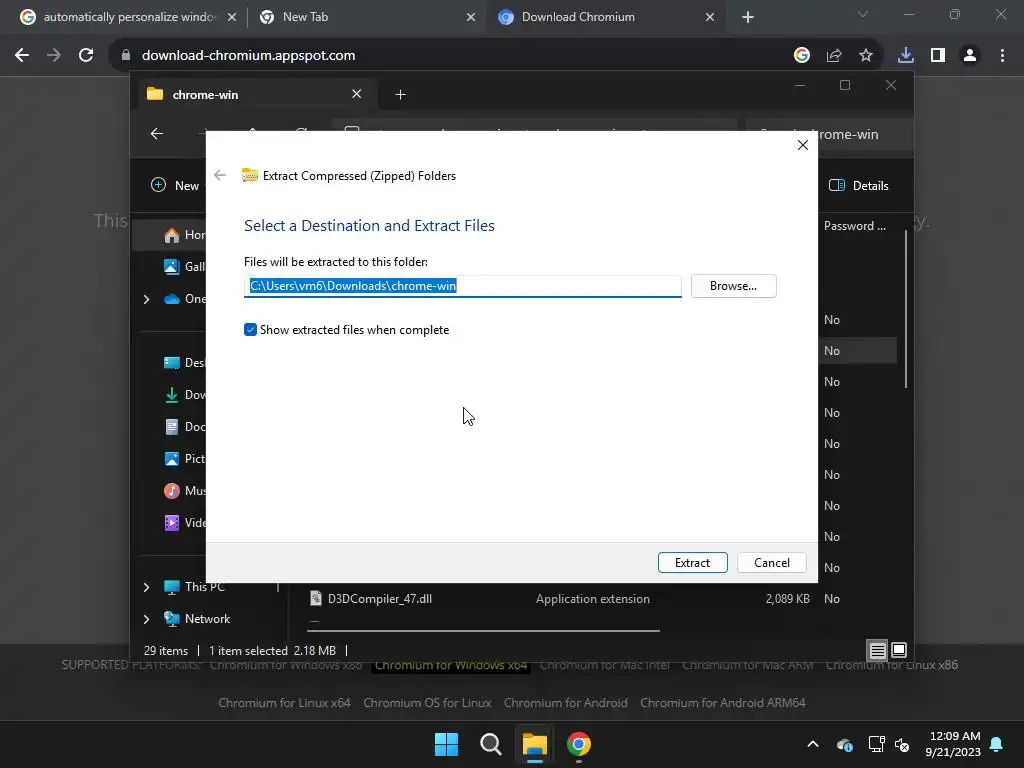Open the tab search chevron

(x=863, y=14)
